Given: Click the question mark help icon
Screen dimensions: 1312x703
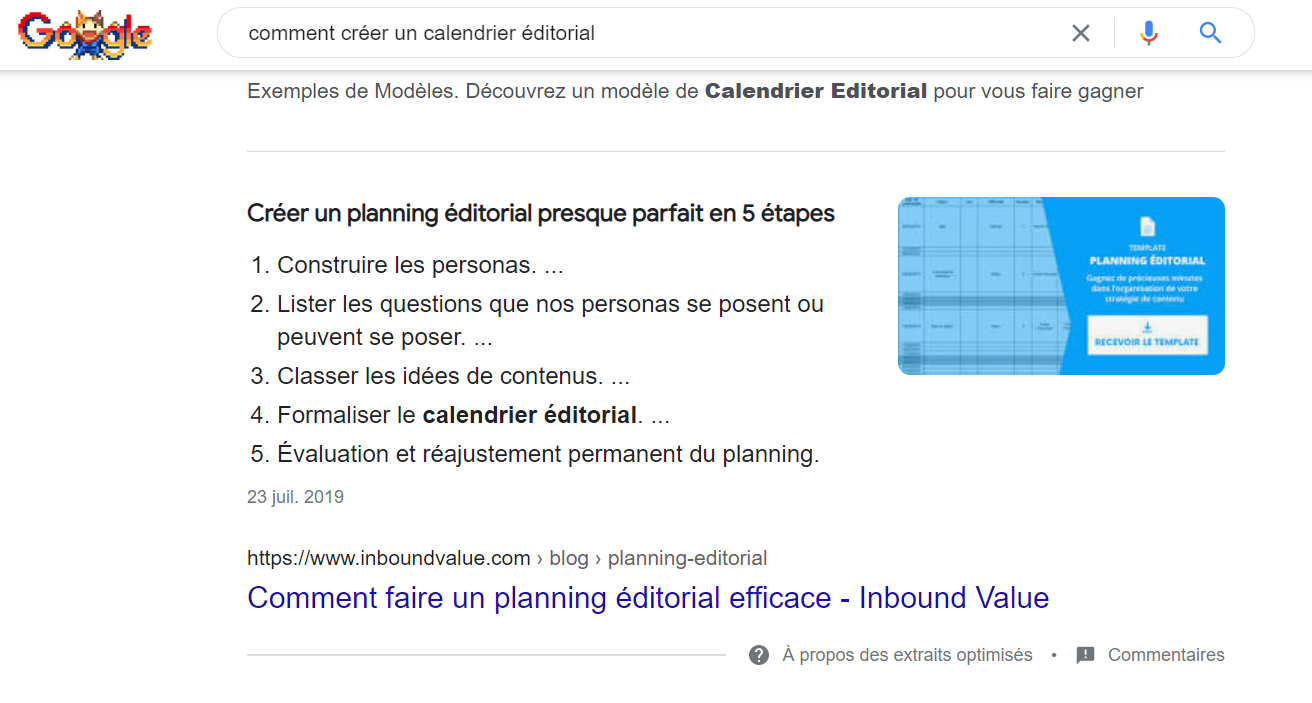Looking at the screenshot, I should tap(759, 655).
